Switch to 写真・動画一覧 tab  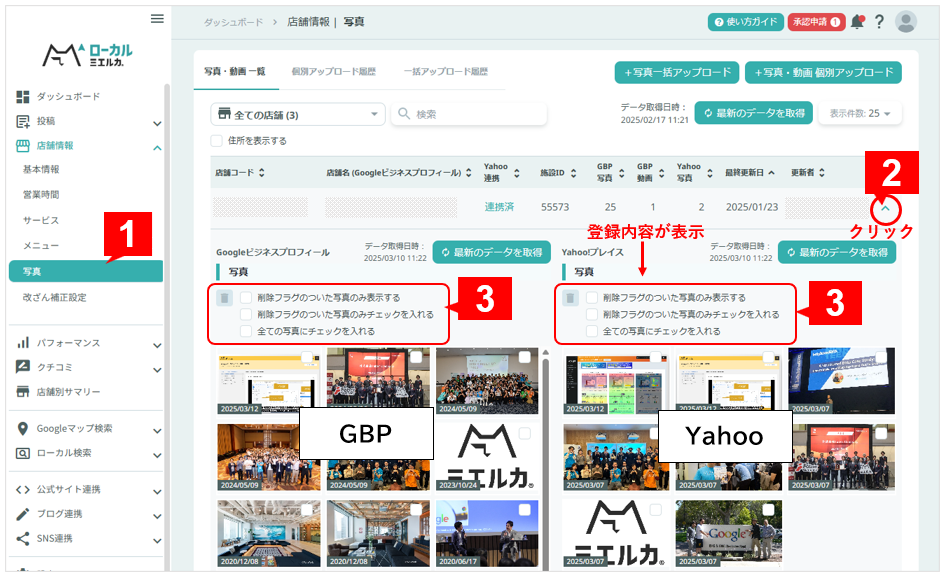tap(235, 71)
